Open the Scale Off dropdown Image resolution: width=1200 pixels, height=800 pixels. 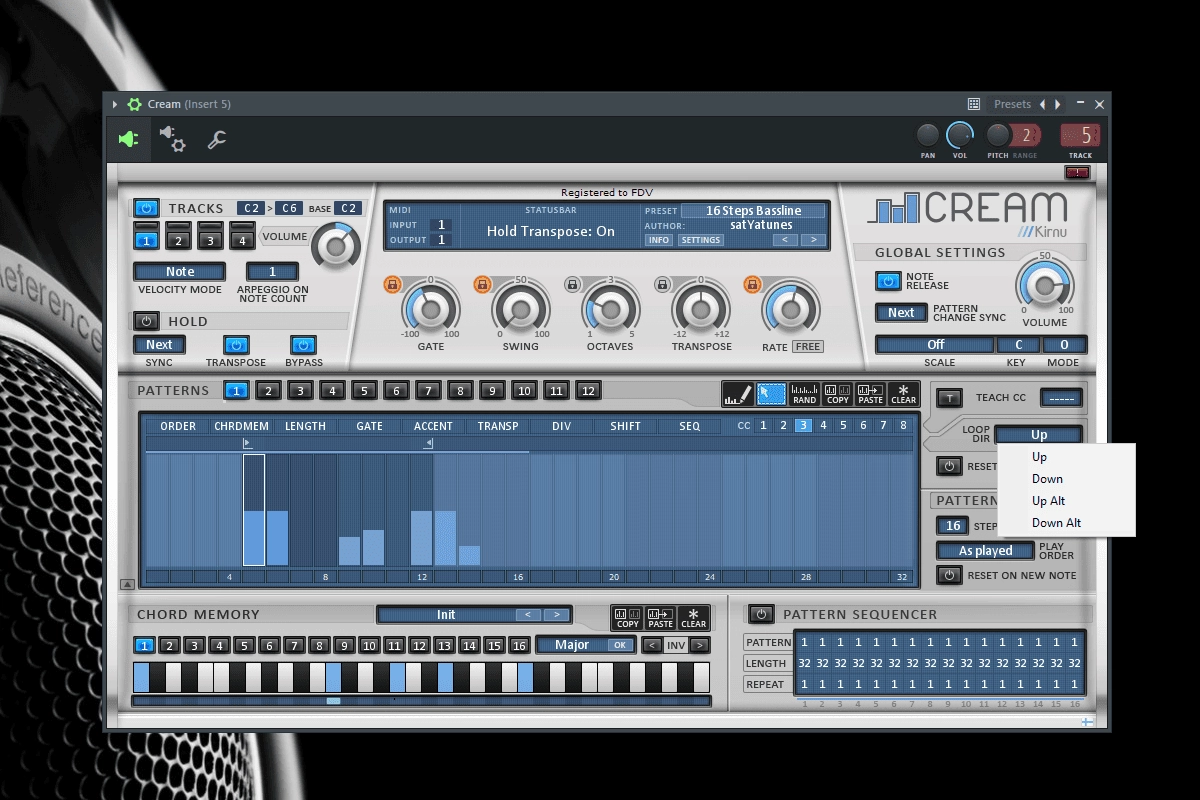point(935,345)
